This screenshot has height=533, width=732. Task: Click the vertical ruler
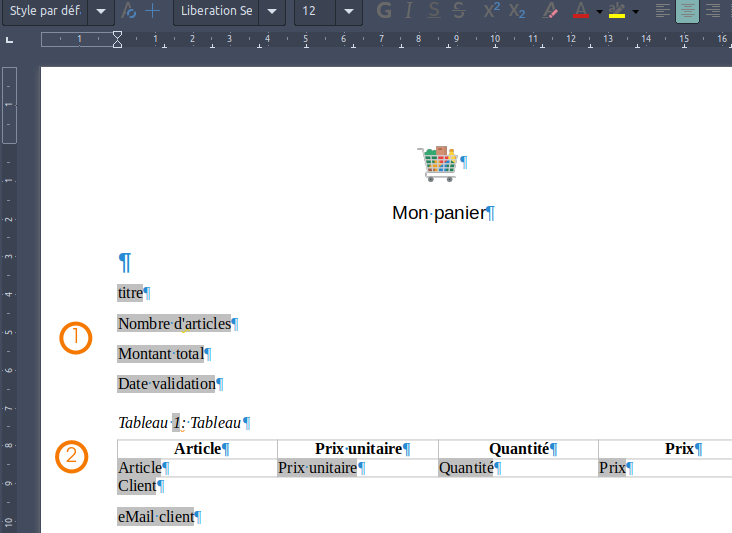pos(9,299)
